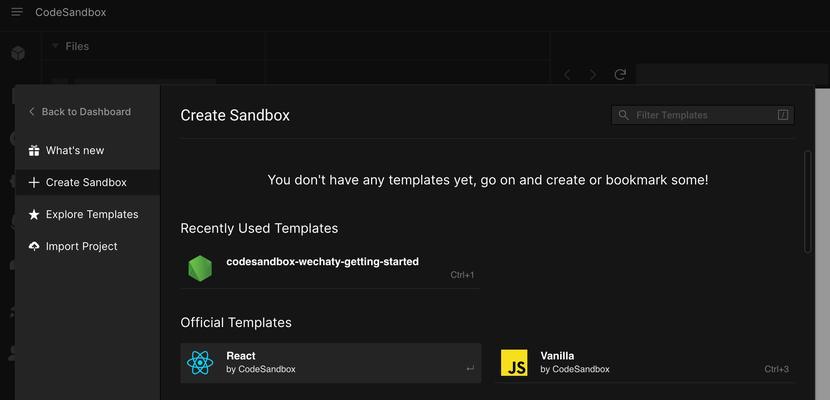Choose the codesandbox-wechaty-getting-started template
This screenshot has height=400, width=830.
[330, 268]
